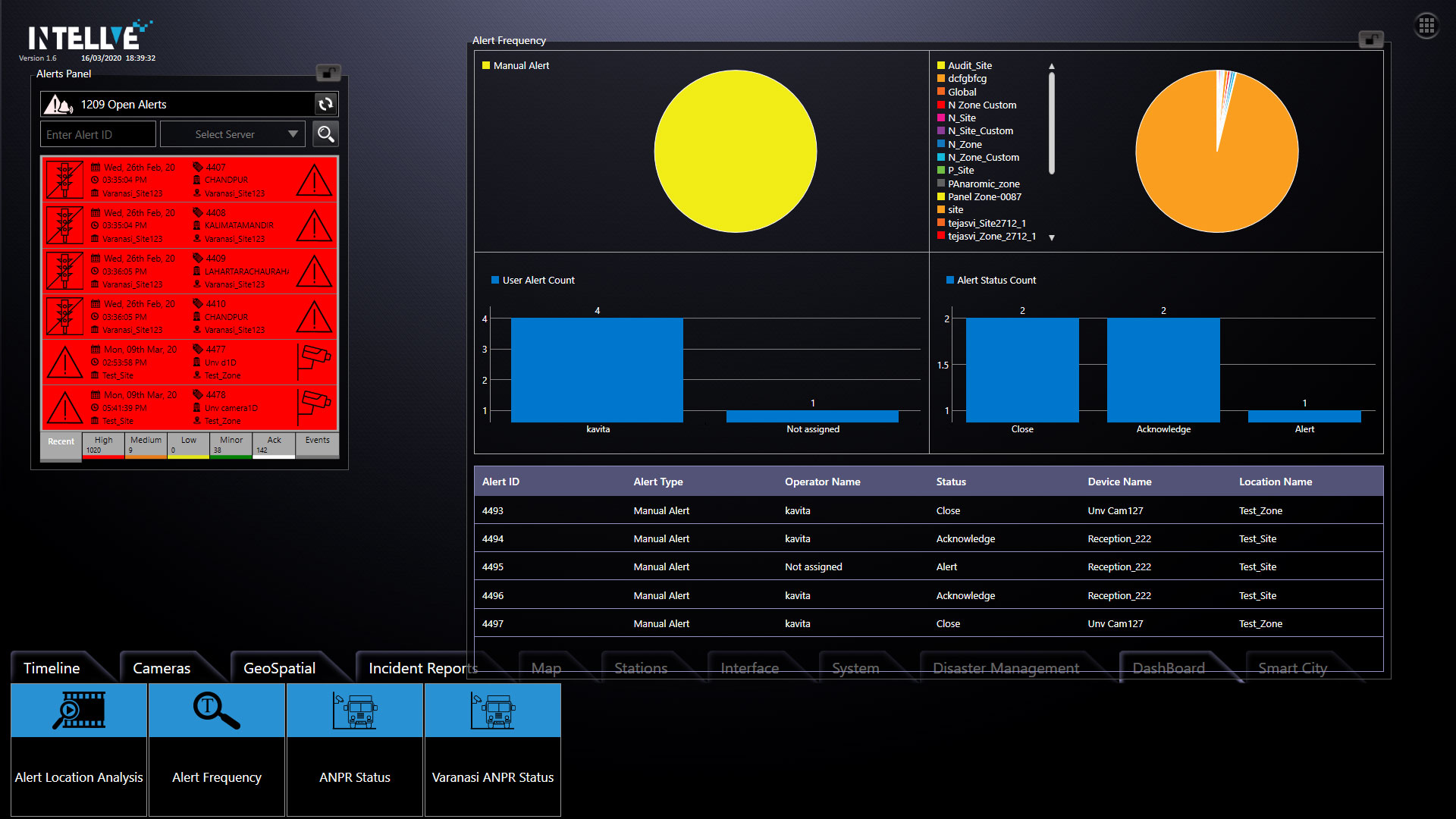Switch to the High alerts tab
1456x819 pixels.
coord(103,445)
